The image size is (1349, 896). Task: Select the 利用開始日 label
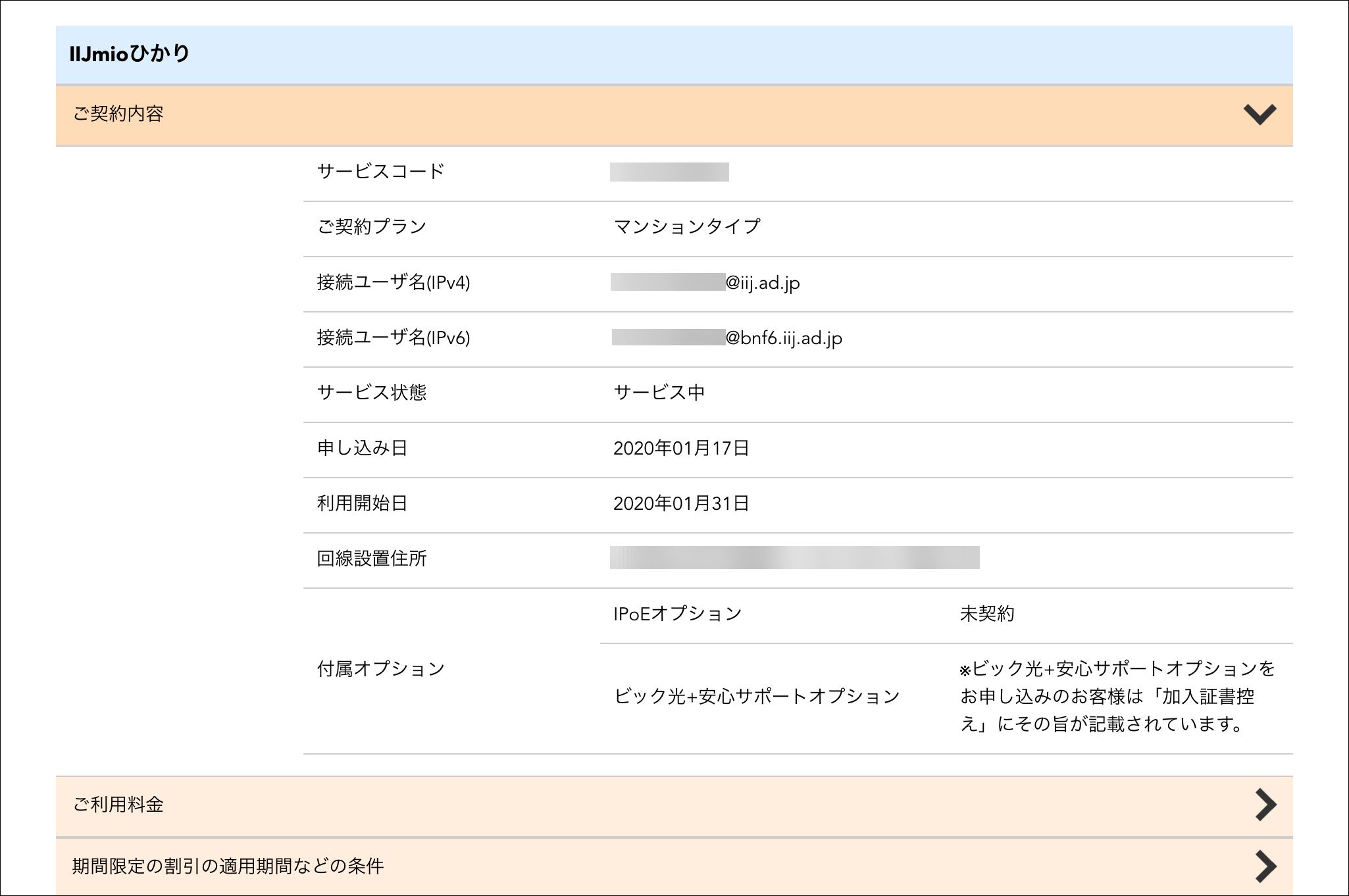[363, 503]
